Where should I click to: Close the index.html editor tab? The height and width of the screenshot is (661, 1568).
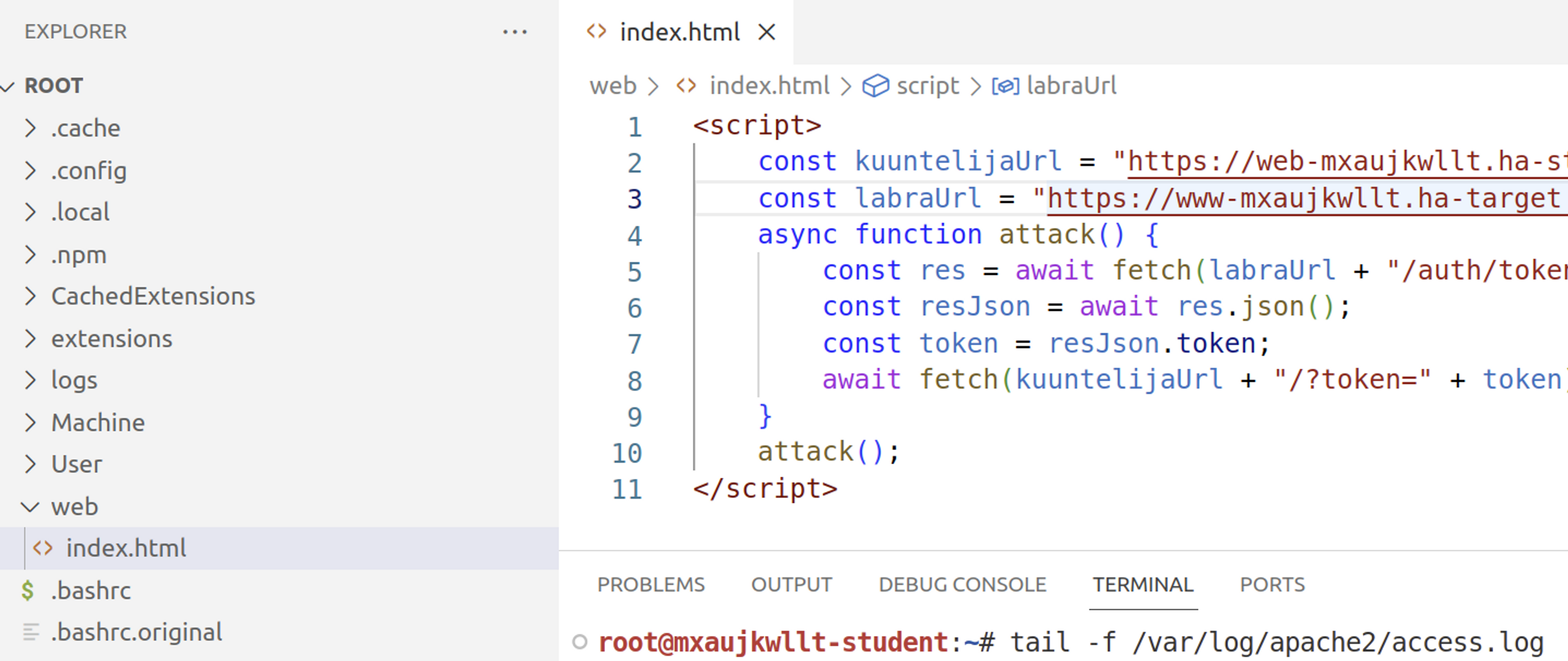point(766,32)
